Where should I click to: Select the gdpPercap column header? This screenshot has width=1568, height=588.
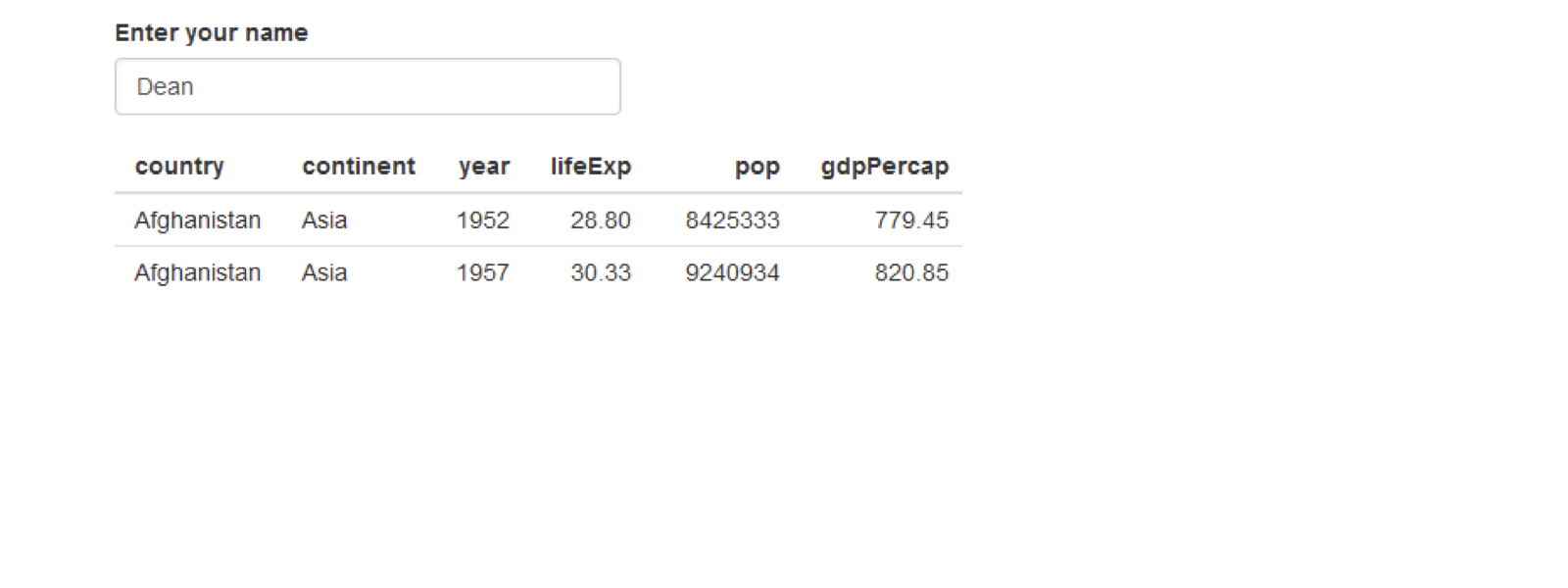[885, 167]
